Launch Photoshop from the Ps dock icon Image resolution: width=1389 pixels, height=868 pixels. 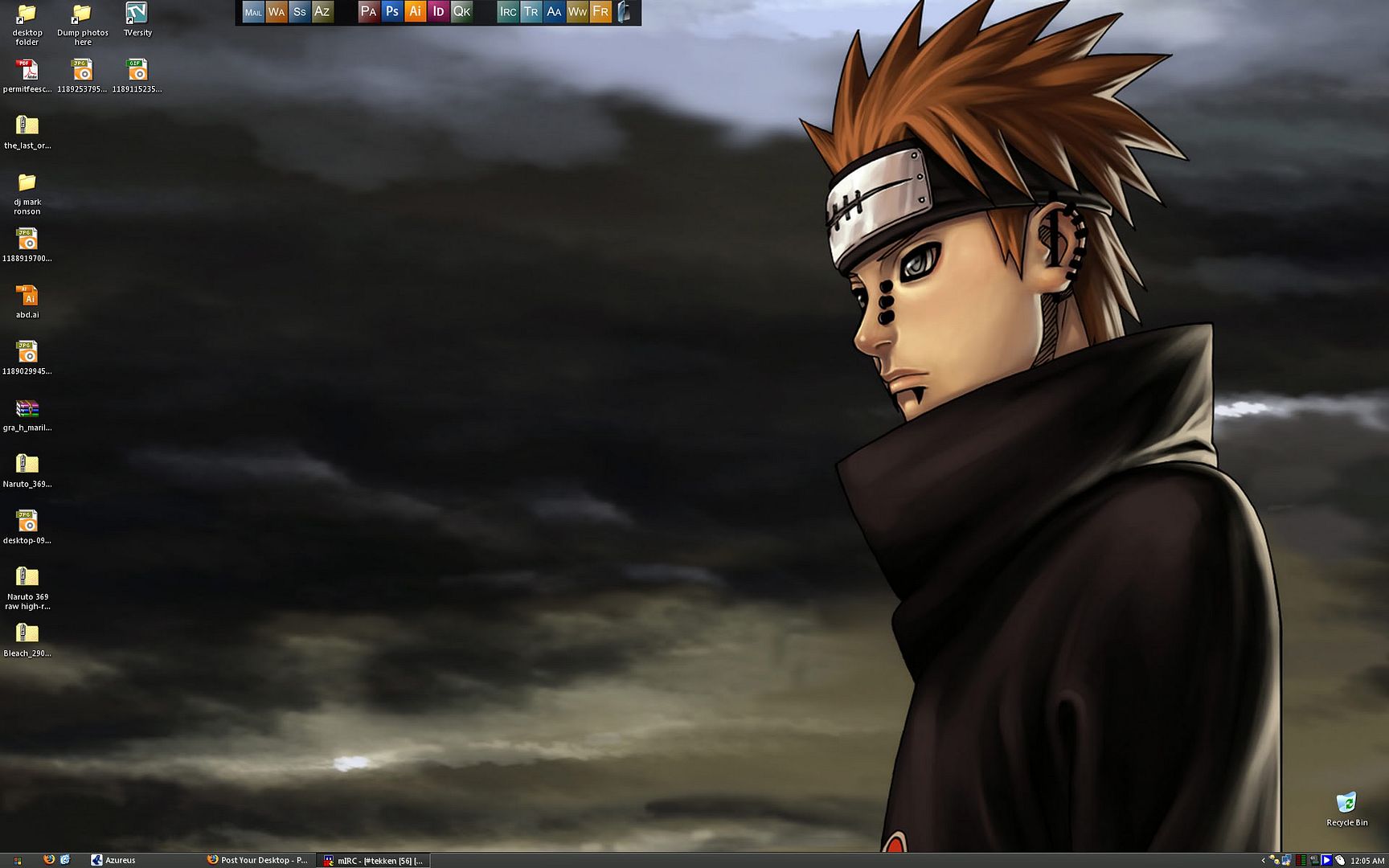coord(391,12)
